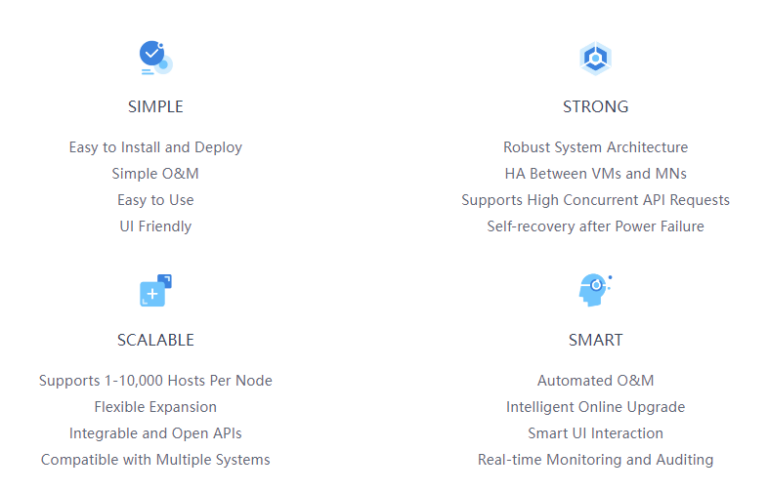
Task: Click Integrable and Open APIs text
Action: click(x=156, y=433)
